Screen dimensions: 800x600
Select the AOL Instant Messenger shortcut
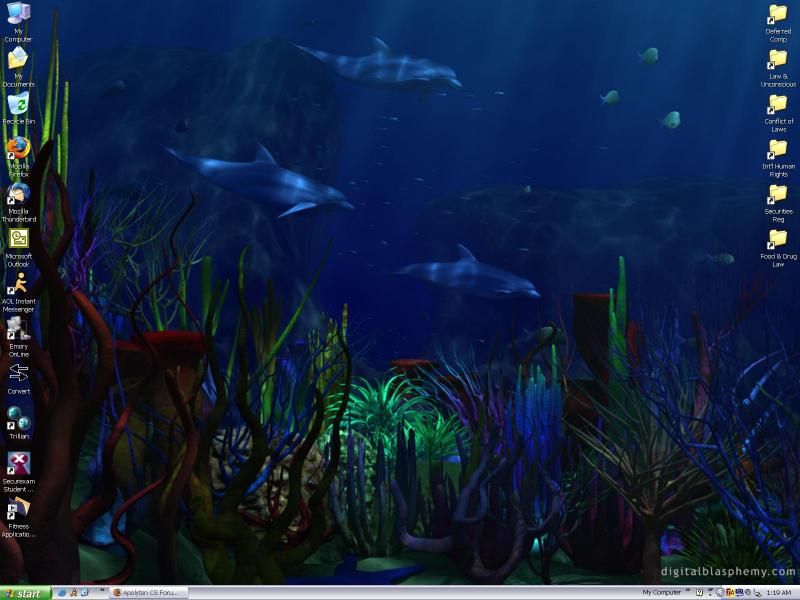point(18,292)
